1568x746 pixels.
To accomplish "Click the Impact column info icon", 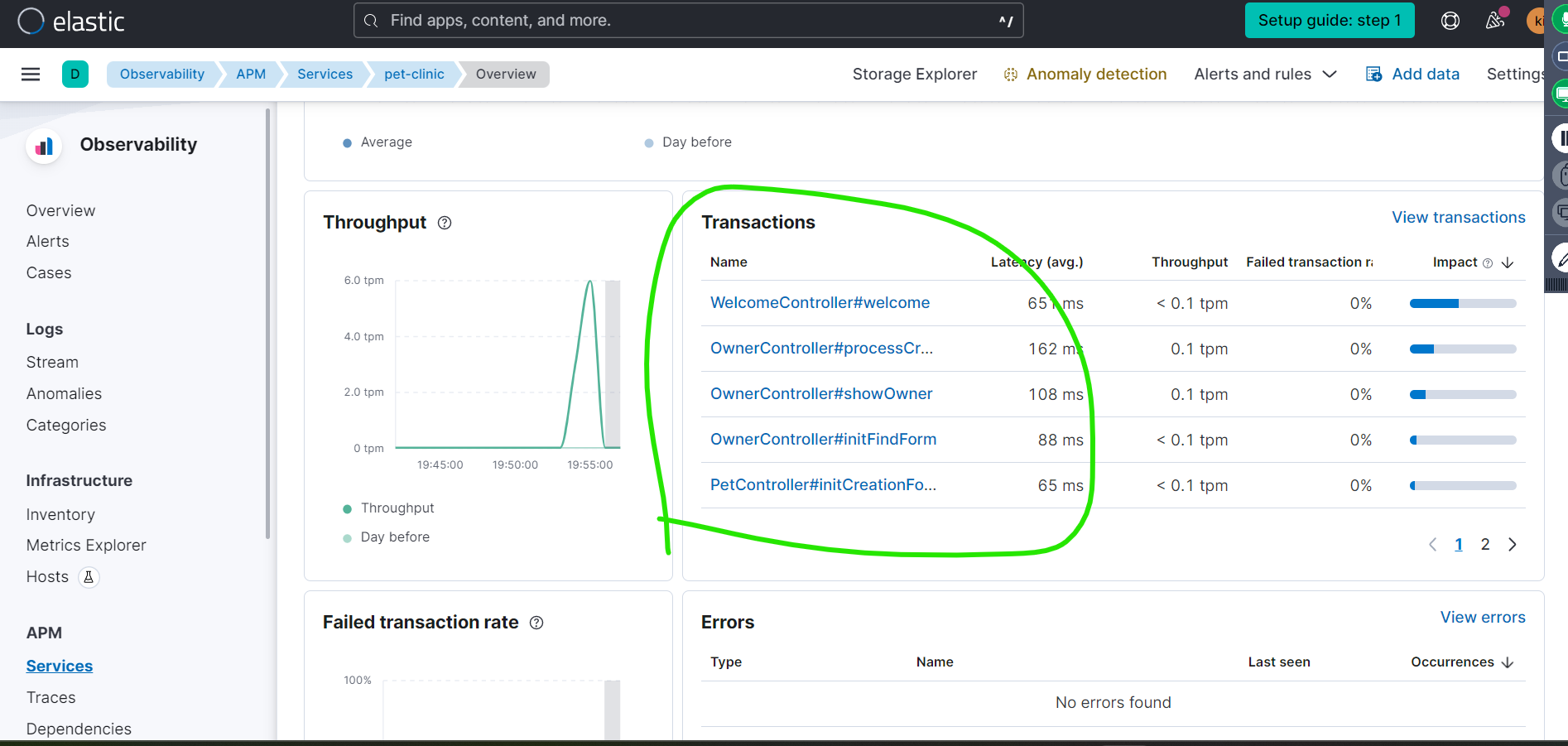I will tap(1487, 263).
